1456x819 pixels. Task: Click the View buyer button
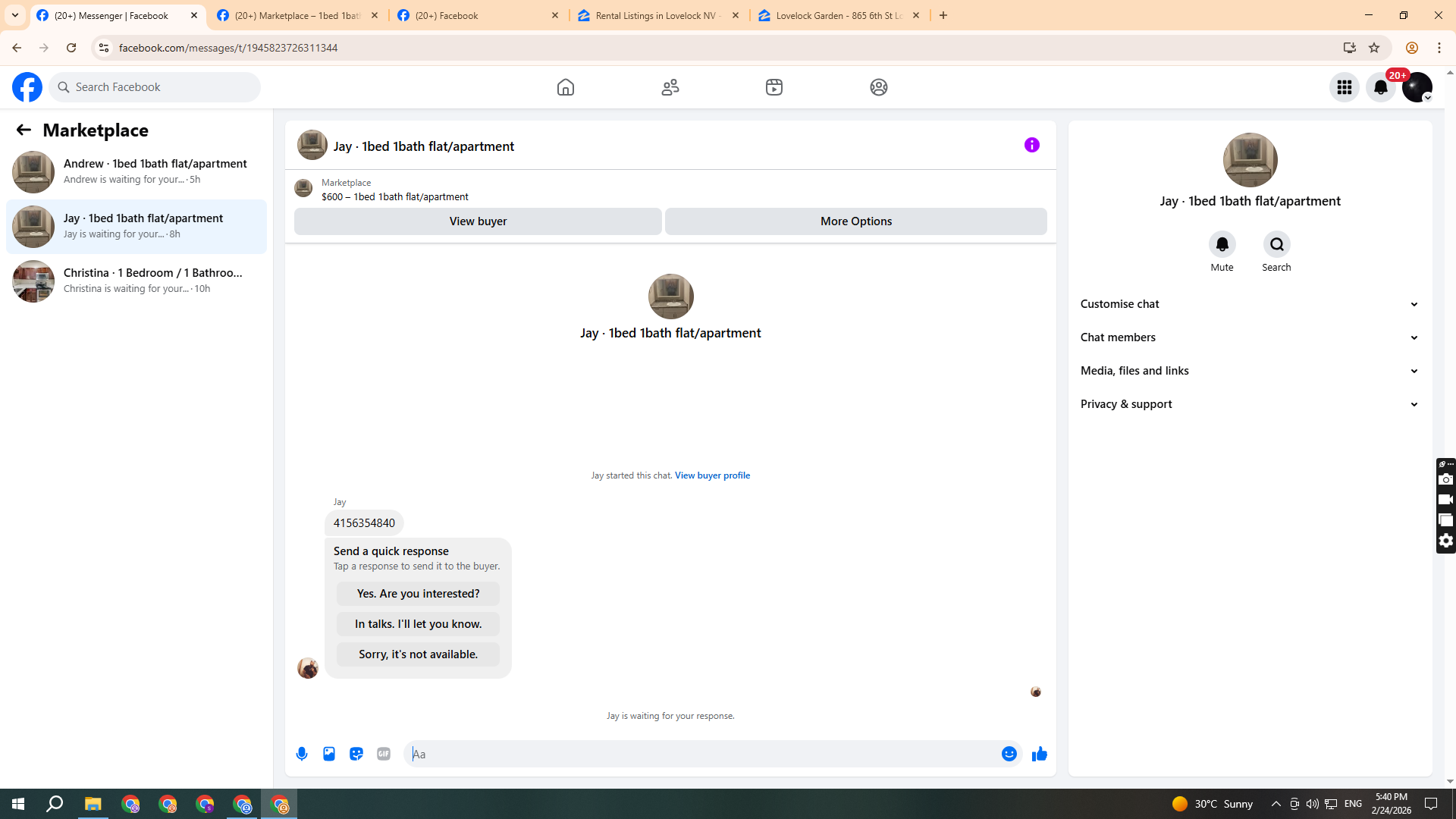(478, 221)
